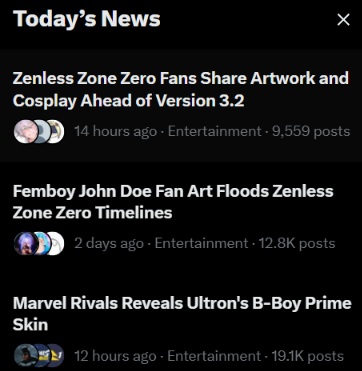
Task: Click first avatar under Femboy John Doe story
Action: (x=25, y=244)
